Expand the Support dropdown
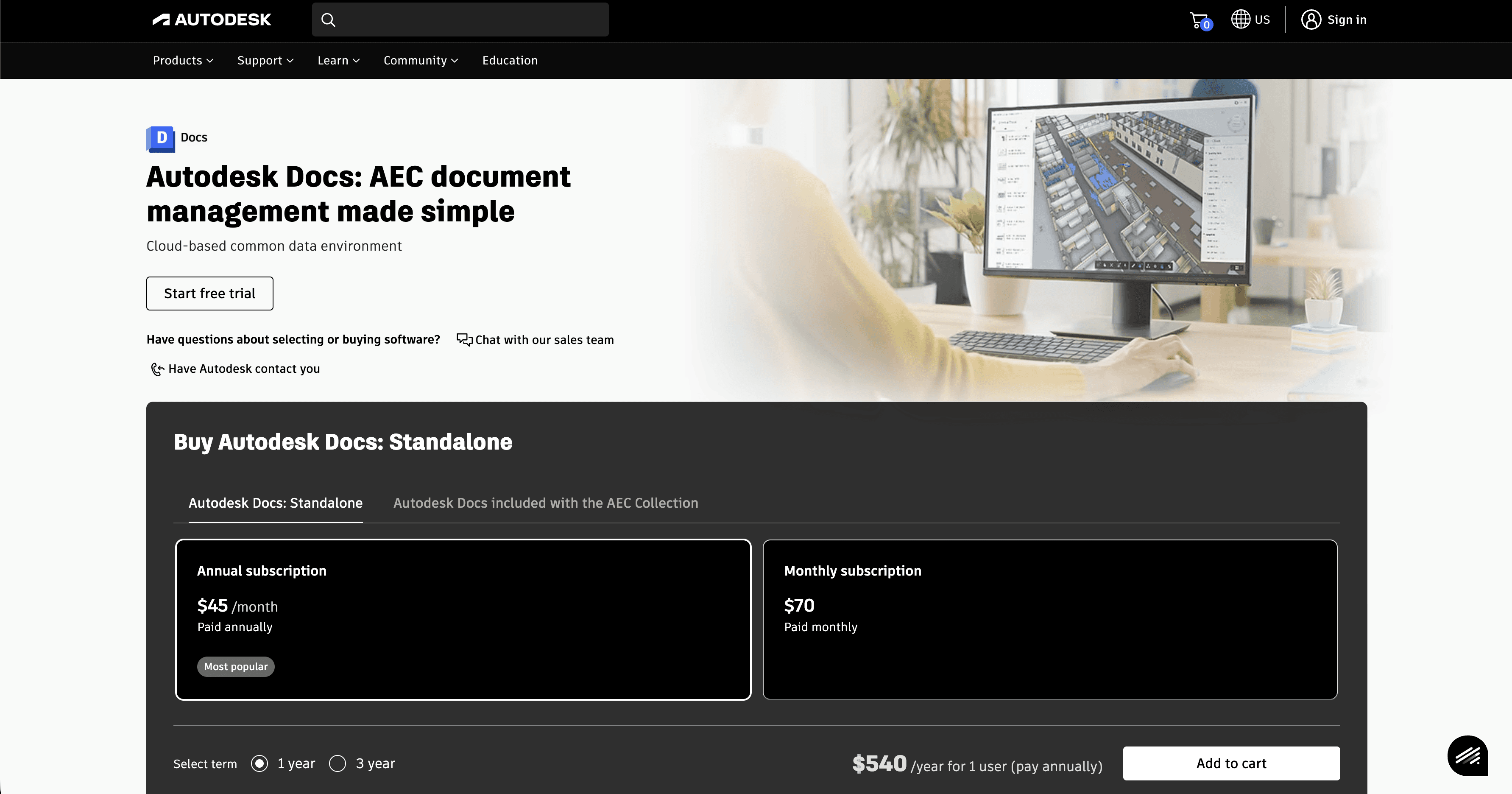1512x794 pixels. point(265,61)
